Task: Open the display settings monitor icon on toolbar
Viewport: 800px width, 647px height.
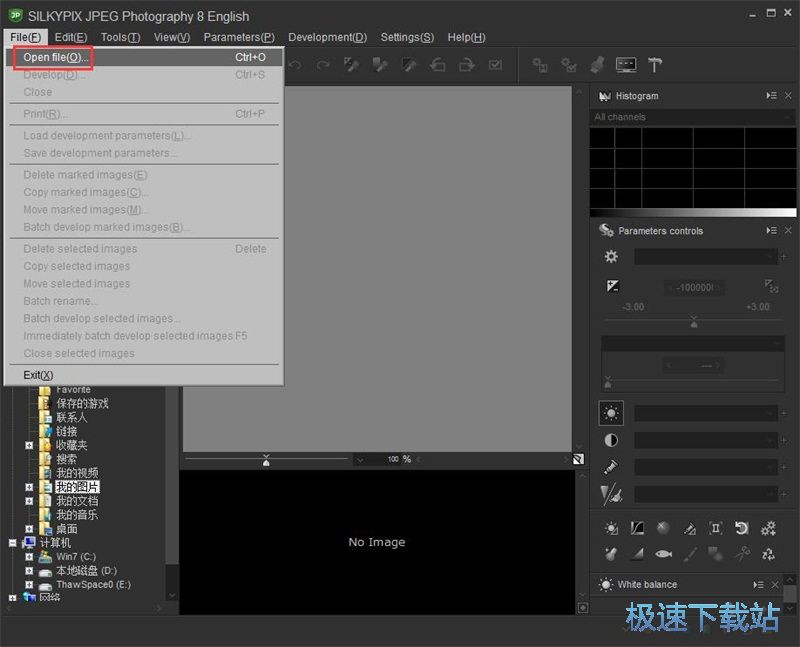Action: coord(626,65)
